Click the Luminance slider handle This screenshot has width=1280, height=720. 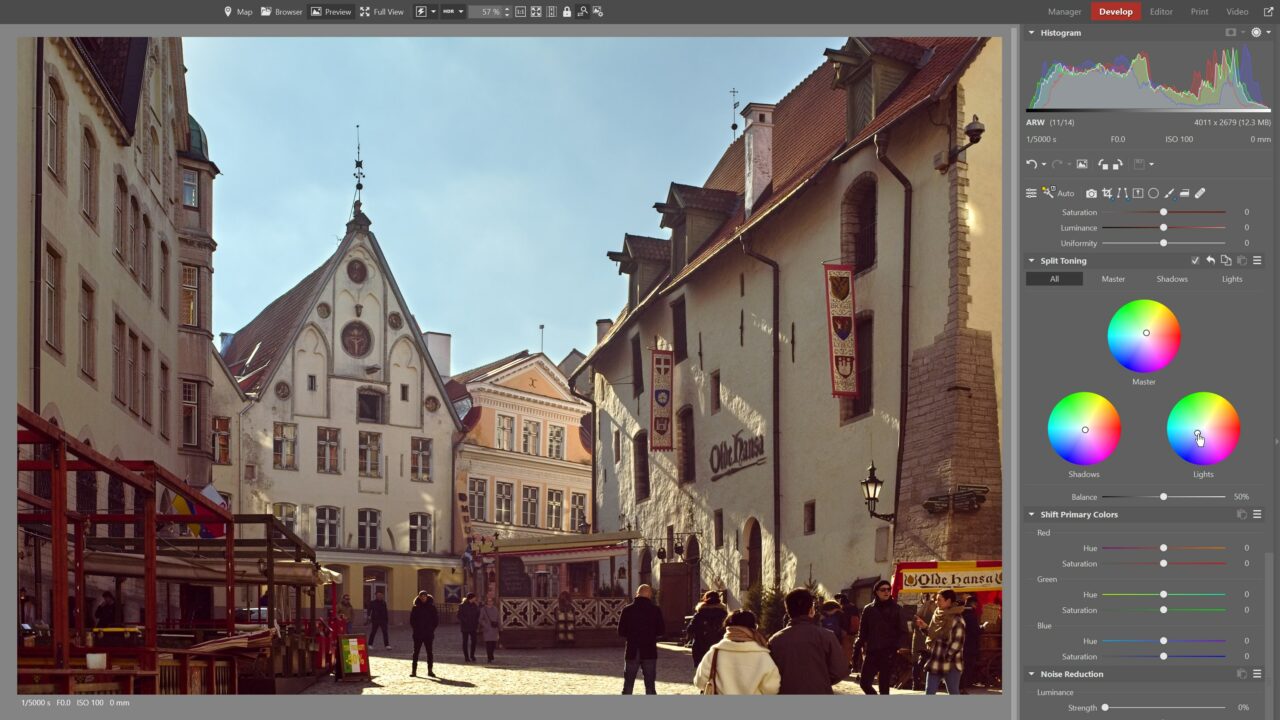pyautogui.click(x=1163, y=228)
